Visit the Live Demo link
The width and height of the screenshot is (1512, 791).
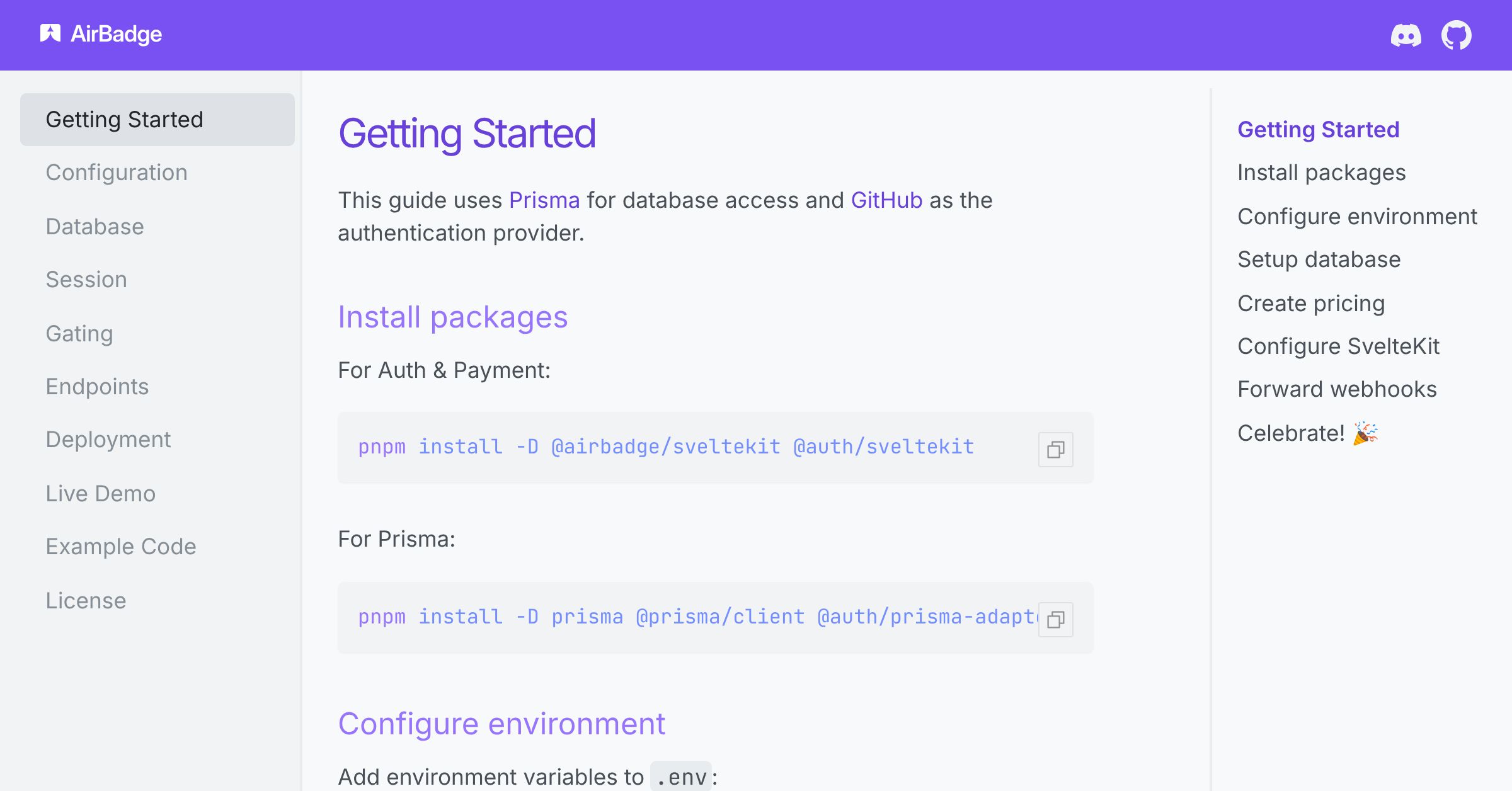(101, 493)
